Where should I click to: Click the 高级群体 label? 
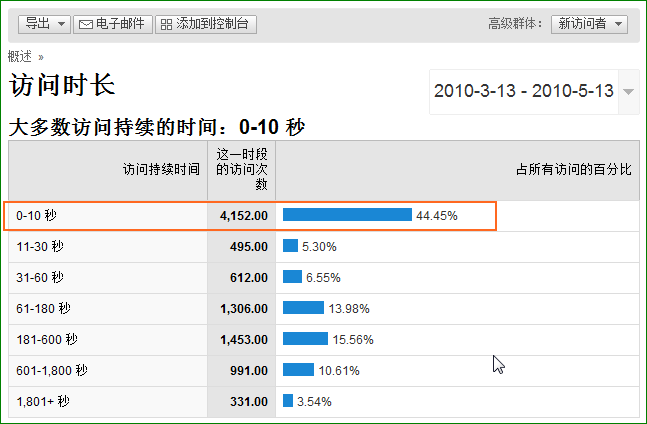(x=515, y=24)
